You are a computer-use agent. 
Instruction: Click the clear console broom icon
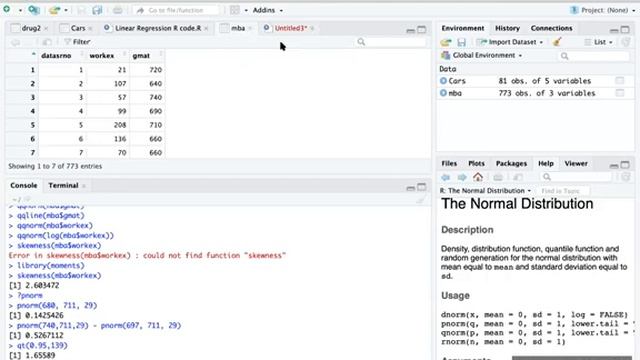420,199
